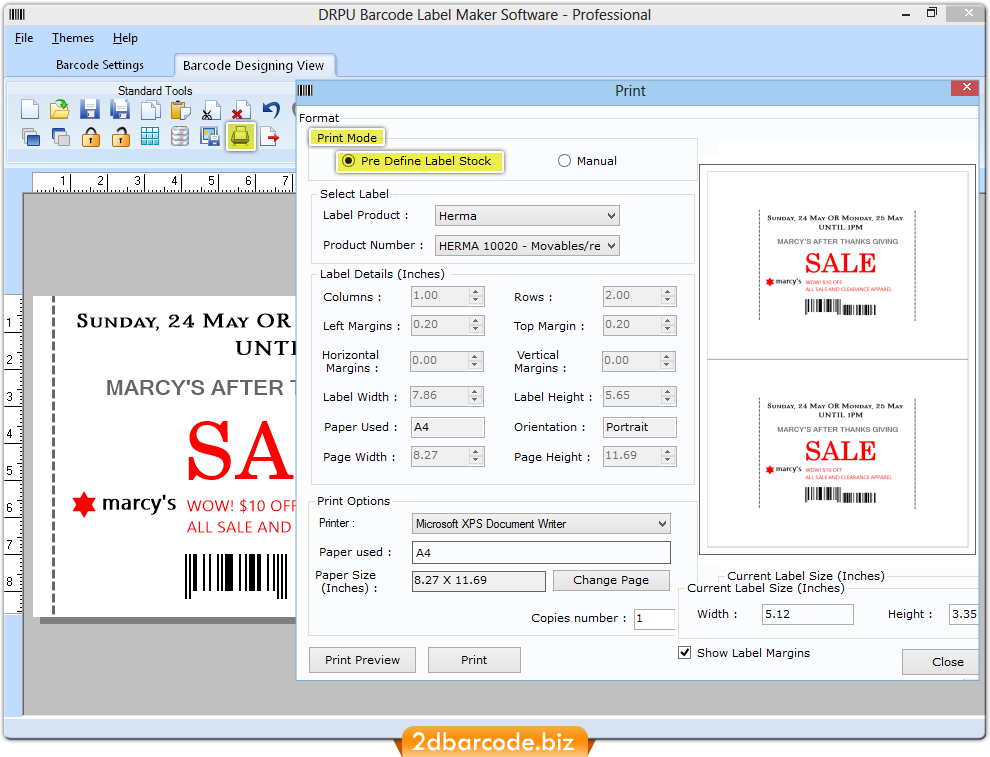Send object to back icon

59,136
